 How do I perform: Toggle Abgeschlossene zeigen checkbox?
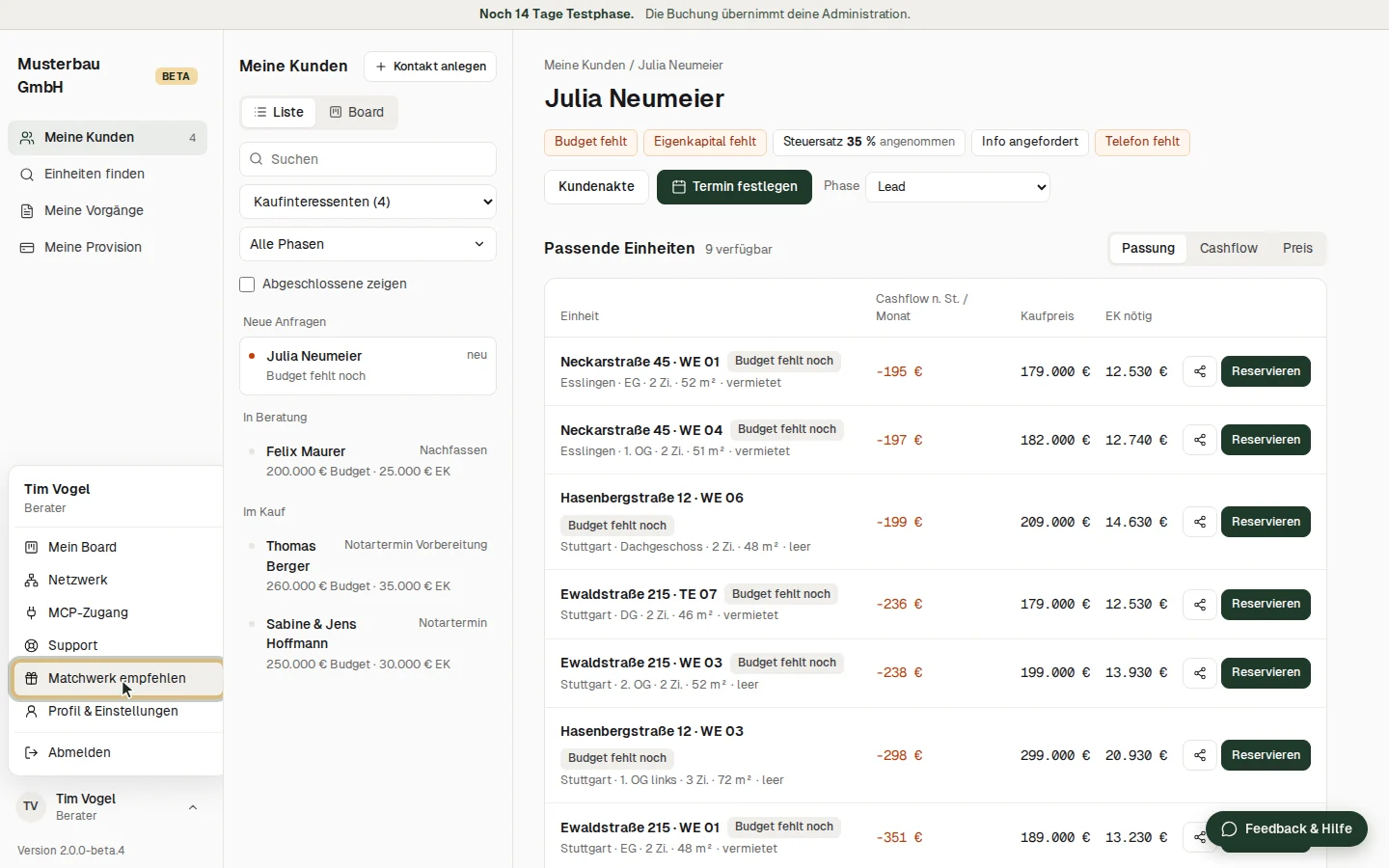[x=247, y=285]
